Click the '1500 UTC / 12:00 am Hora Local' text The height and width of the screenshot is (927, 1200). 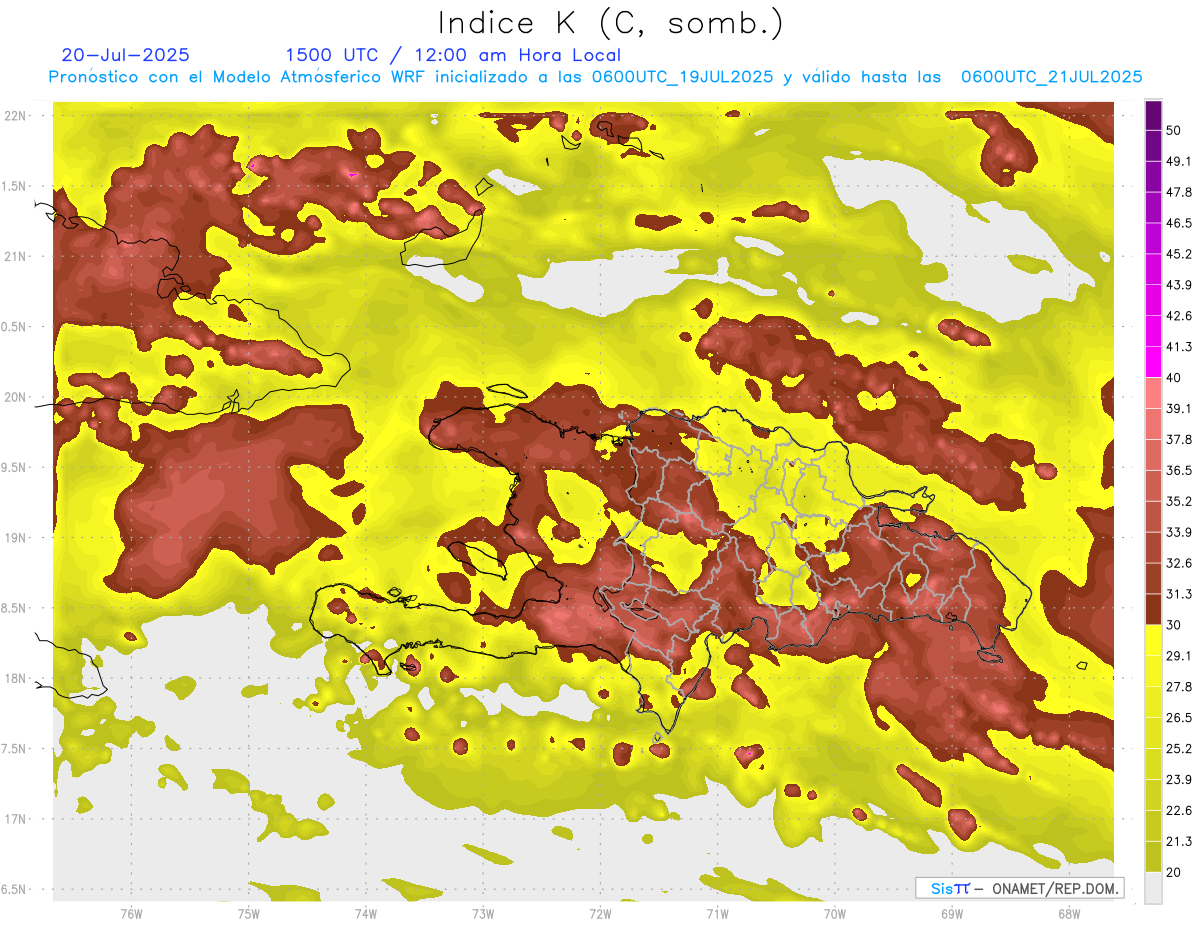pos(453,56)
